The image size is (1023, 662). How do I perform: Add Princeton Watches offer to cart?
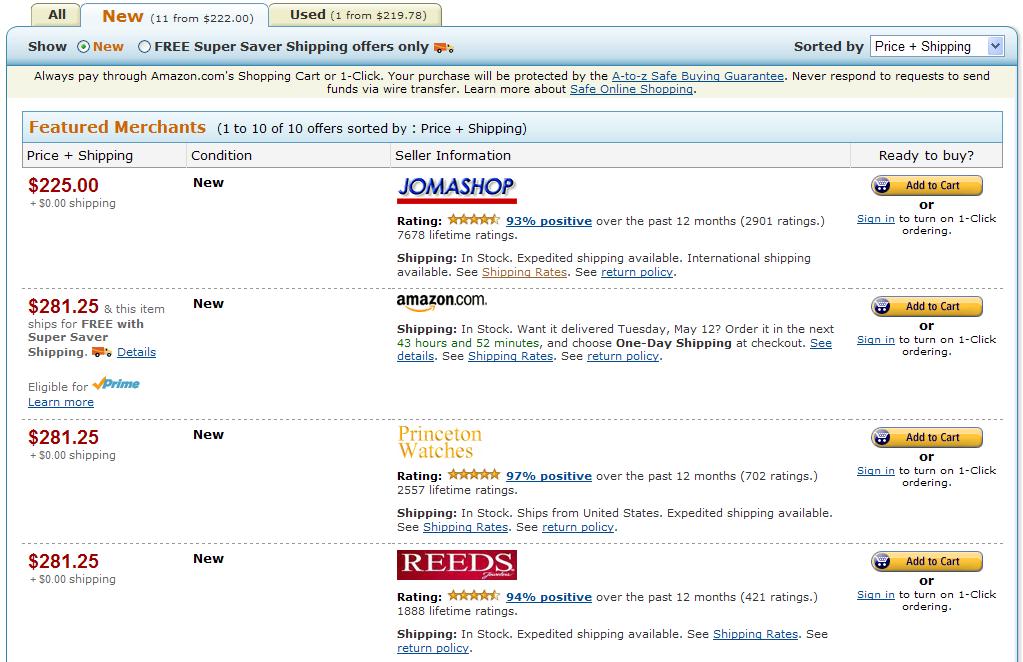click(x=926, y=437)
